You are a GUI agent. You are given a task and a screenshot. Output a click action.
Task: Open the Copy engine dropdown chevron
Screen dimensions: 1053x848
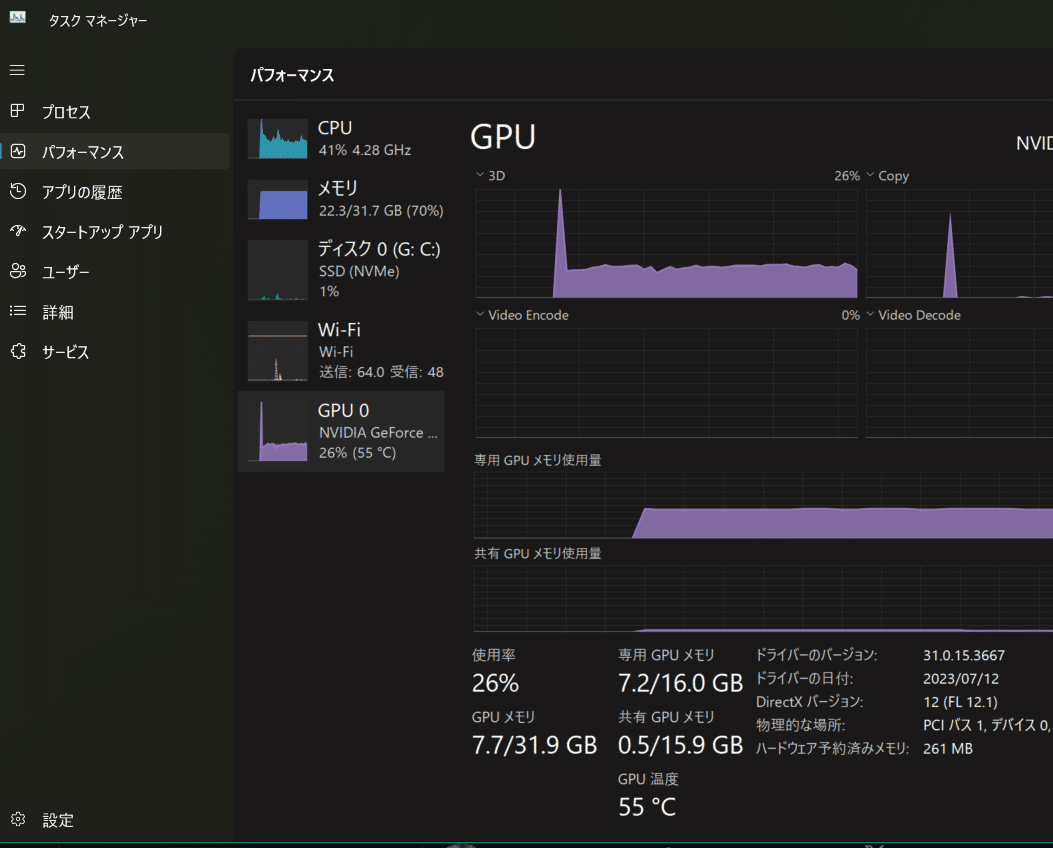[x=870, y=175]
